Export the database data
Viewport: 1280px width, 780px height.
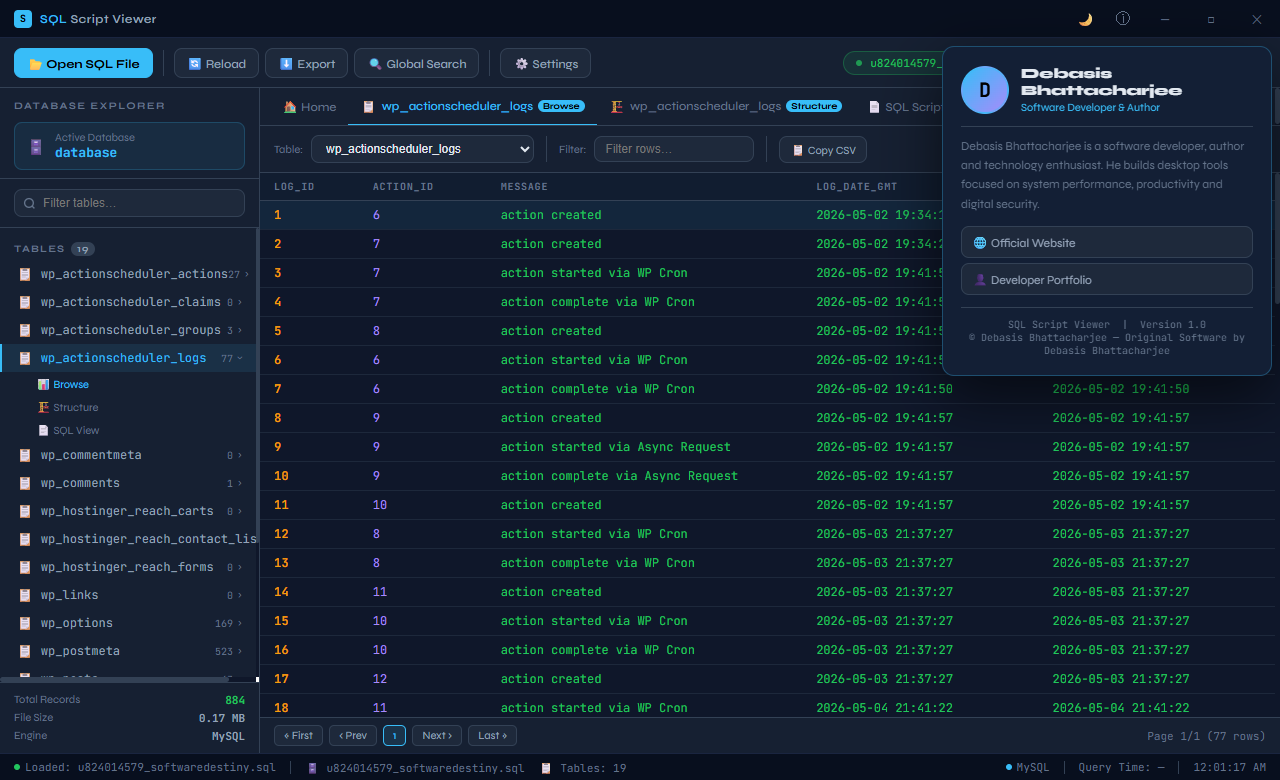(307, 64)
